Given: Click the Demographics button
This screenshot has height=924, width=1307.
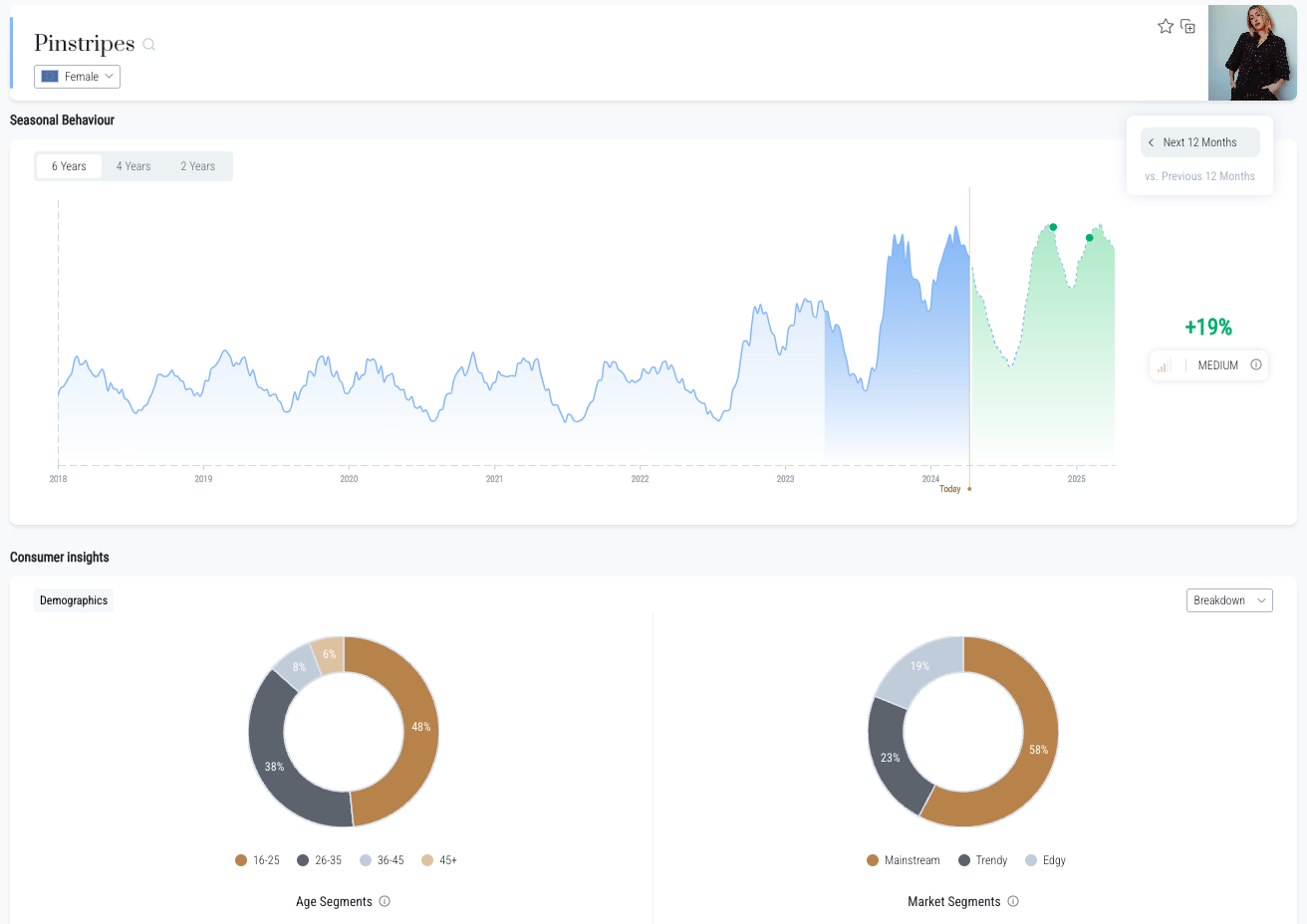Looking at the screenshot, I should pyautogui.click(x=74, y=600).
